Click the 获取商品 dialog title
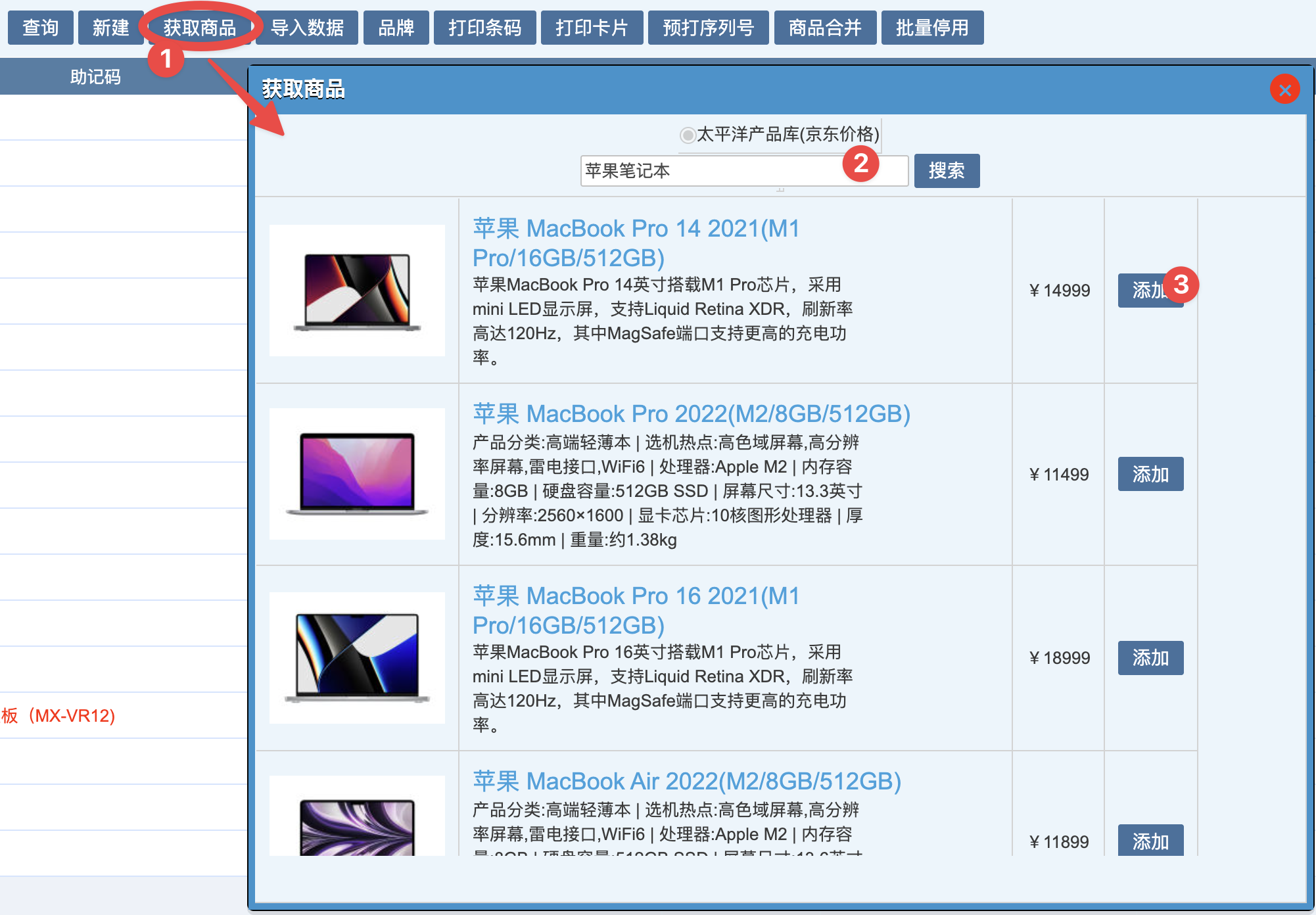This screenshot has height=915, width=1316. 304,89
